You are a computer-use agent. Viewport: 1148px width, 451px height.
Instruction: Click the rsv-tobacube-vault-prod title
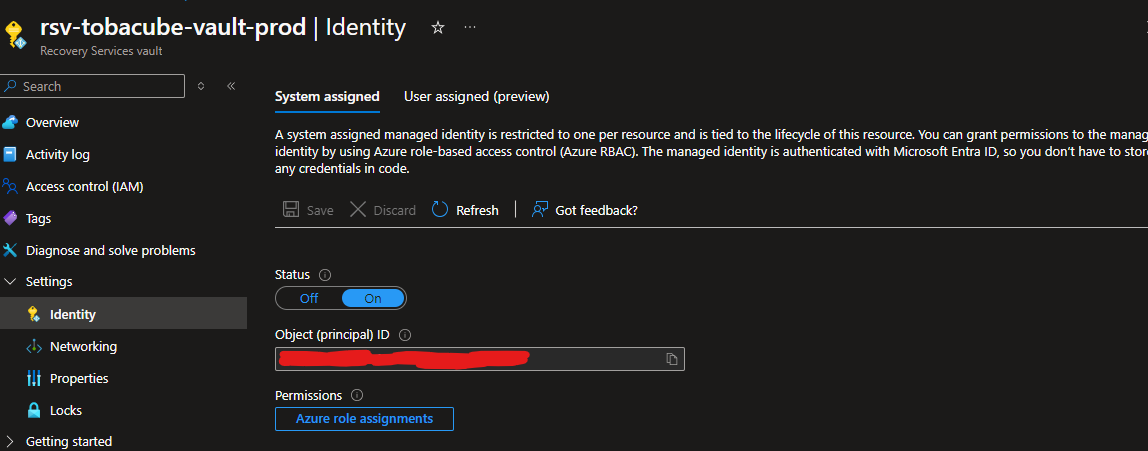[x=173, y=27]
